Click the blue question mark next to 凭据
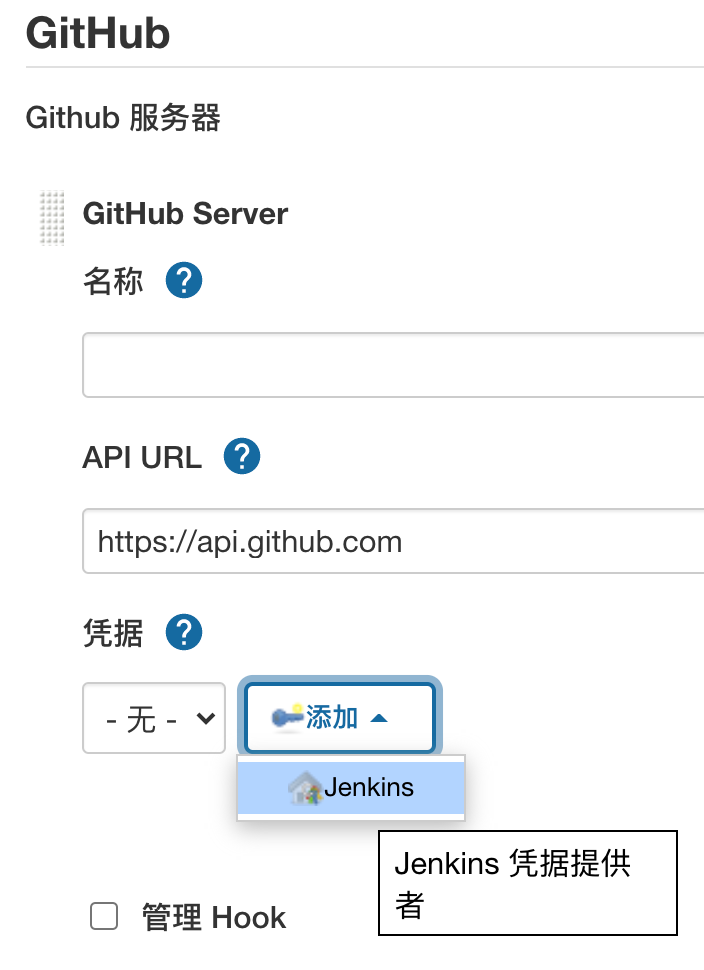 coord(184,632)
